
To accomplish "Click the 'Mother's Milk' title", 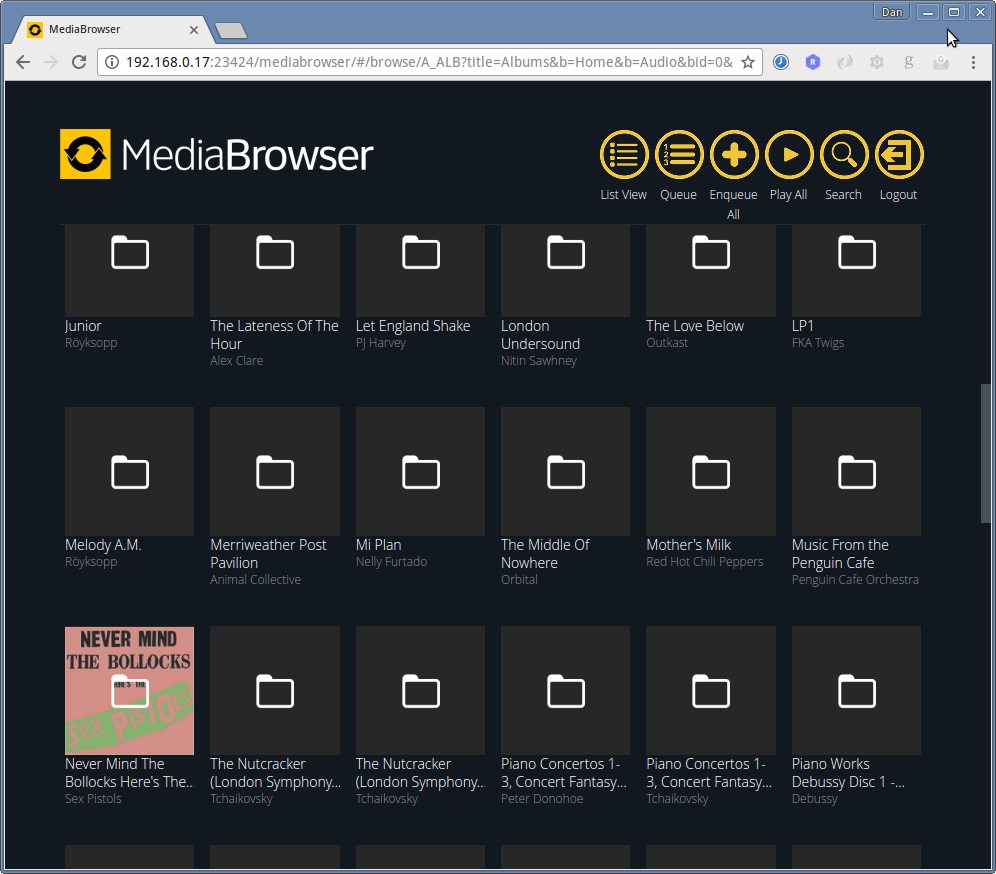I will (689, 545).
